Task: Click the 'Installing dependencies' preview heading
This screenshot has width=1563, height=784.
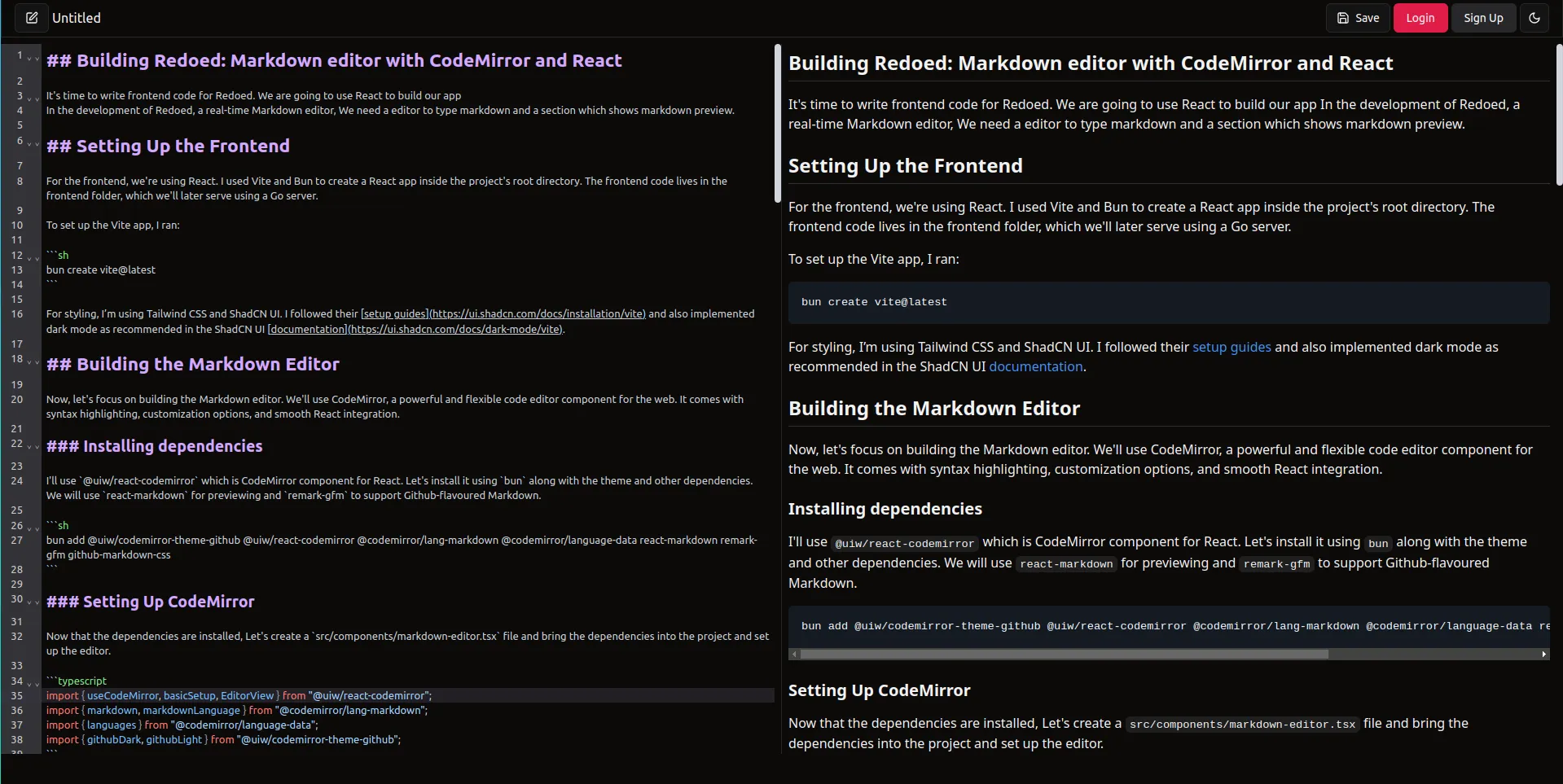Action: tap(885, 509)
